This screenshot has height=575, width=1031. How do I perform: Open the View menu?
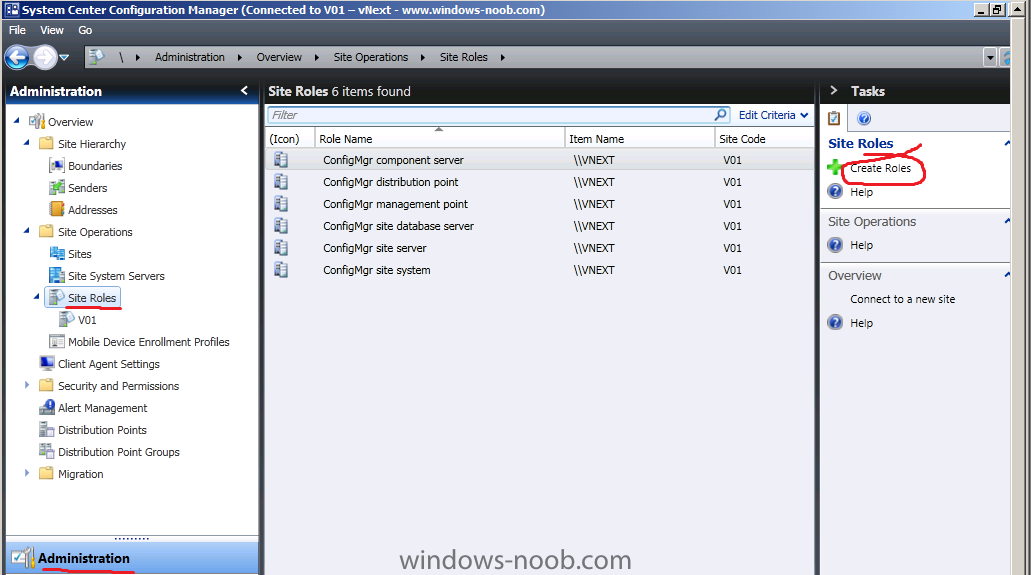tap(51, 30)
